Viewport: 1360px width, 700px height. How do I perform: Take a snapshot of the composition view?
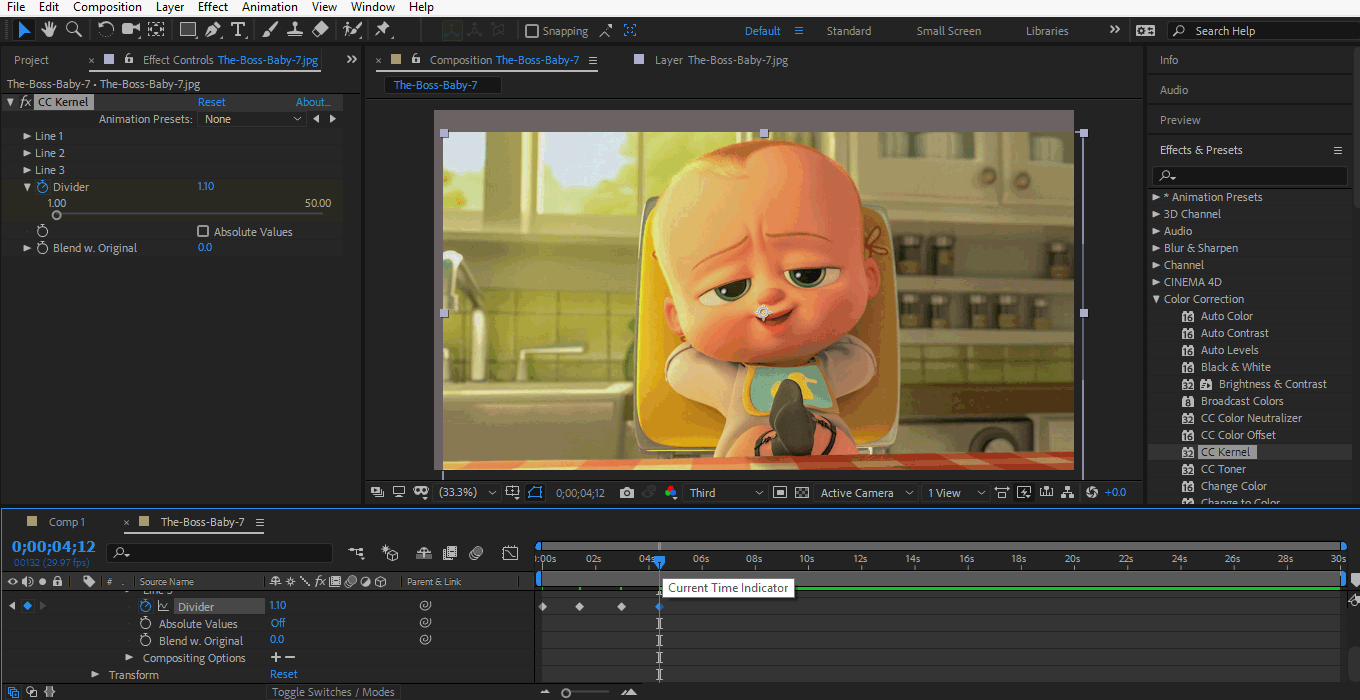tap(627, 492)
